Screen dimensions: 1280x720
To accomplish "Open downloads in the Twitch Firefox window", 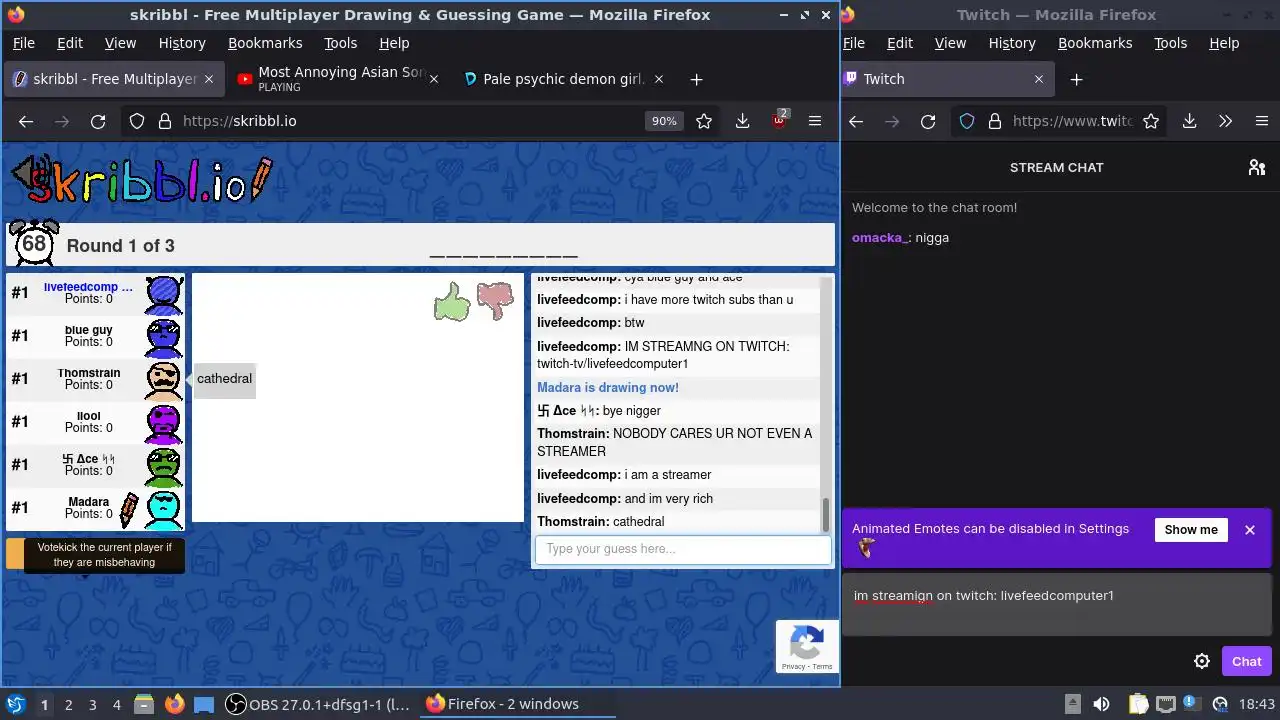I will (x=1189, y=121).
